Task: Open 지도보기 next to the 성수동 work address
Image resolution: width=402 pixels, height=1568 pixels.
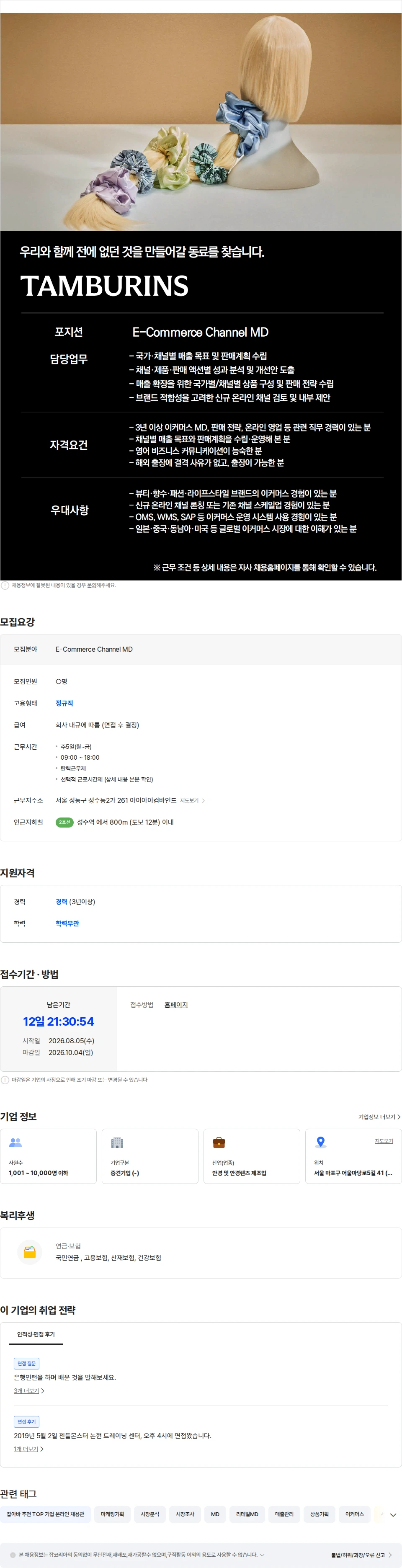Action: 189,800
